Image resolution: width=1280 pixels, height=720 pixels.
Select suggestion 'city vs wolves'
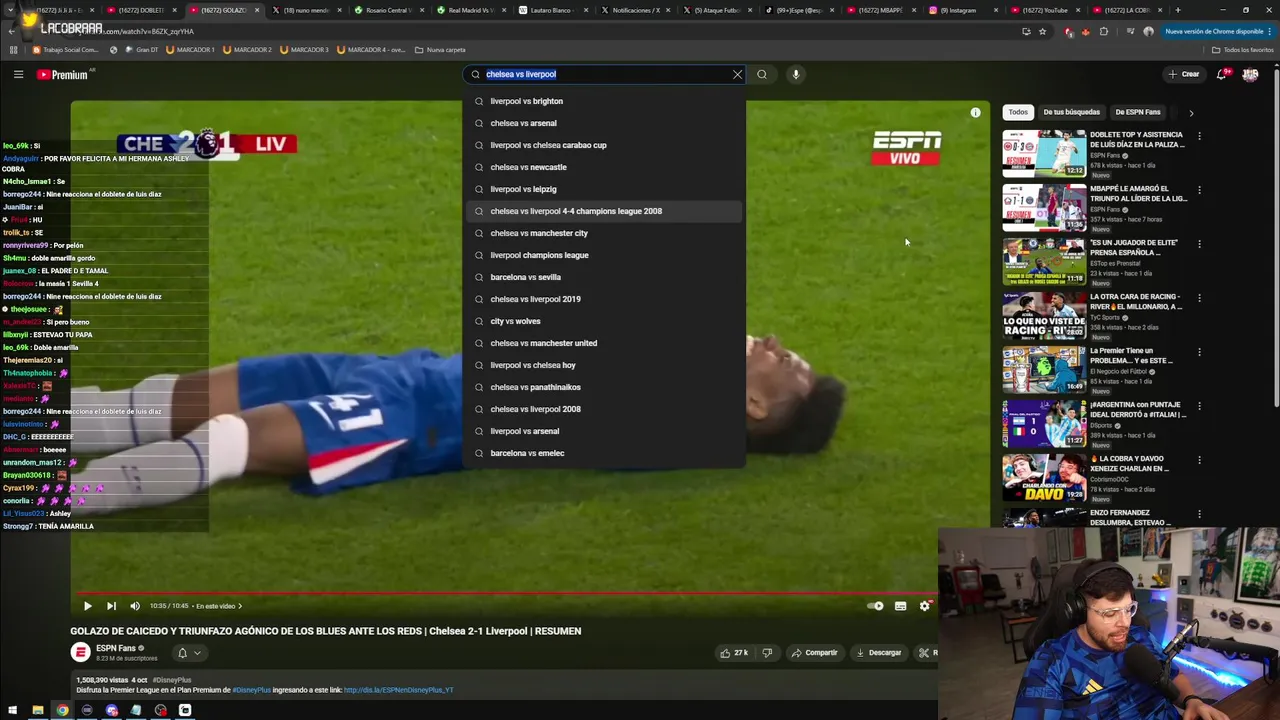(605, 321)
